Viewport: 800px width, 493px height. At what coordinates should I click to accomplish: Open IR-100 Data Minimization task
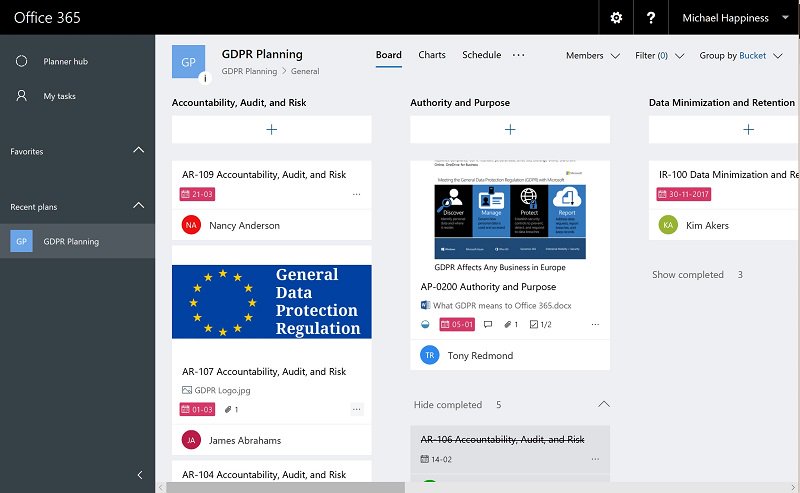click(x=729, y=175)
